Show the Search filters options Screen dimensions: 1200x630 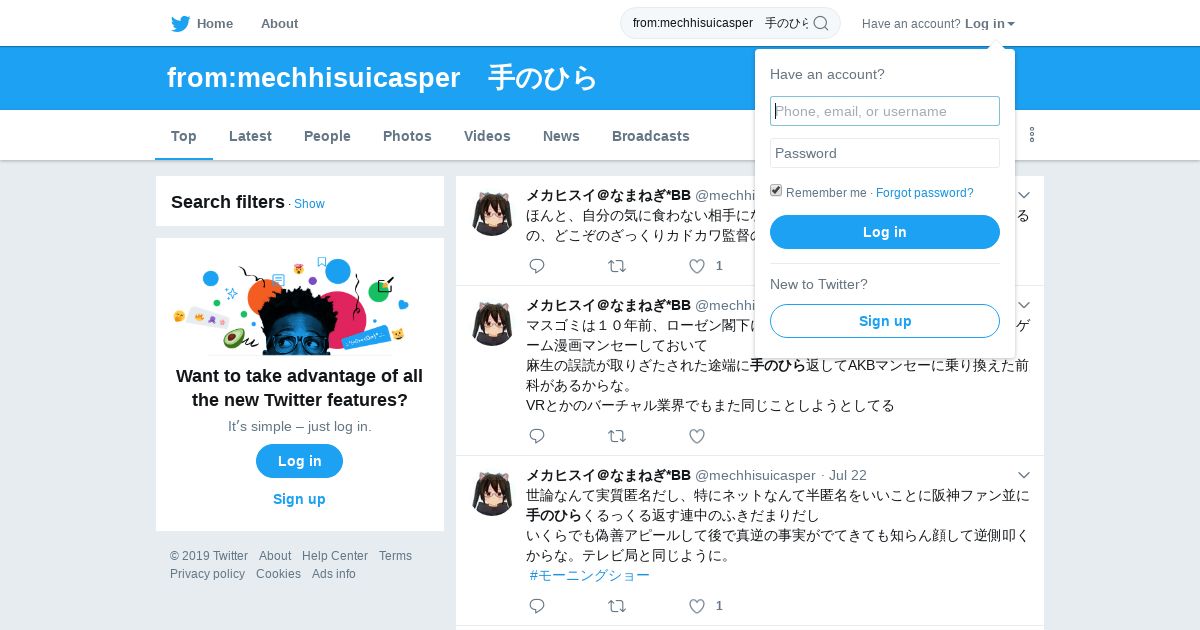coord(309,204)
